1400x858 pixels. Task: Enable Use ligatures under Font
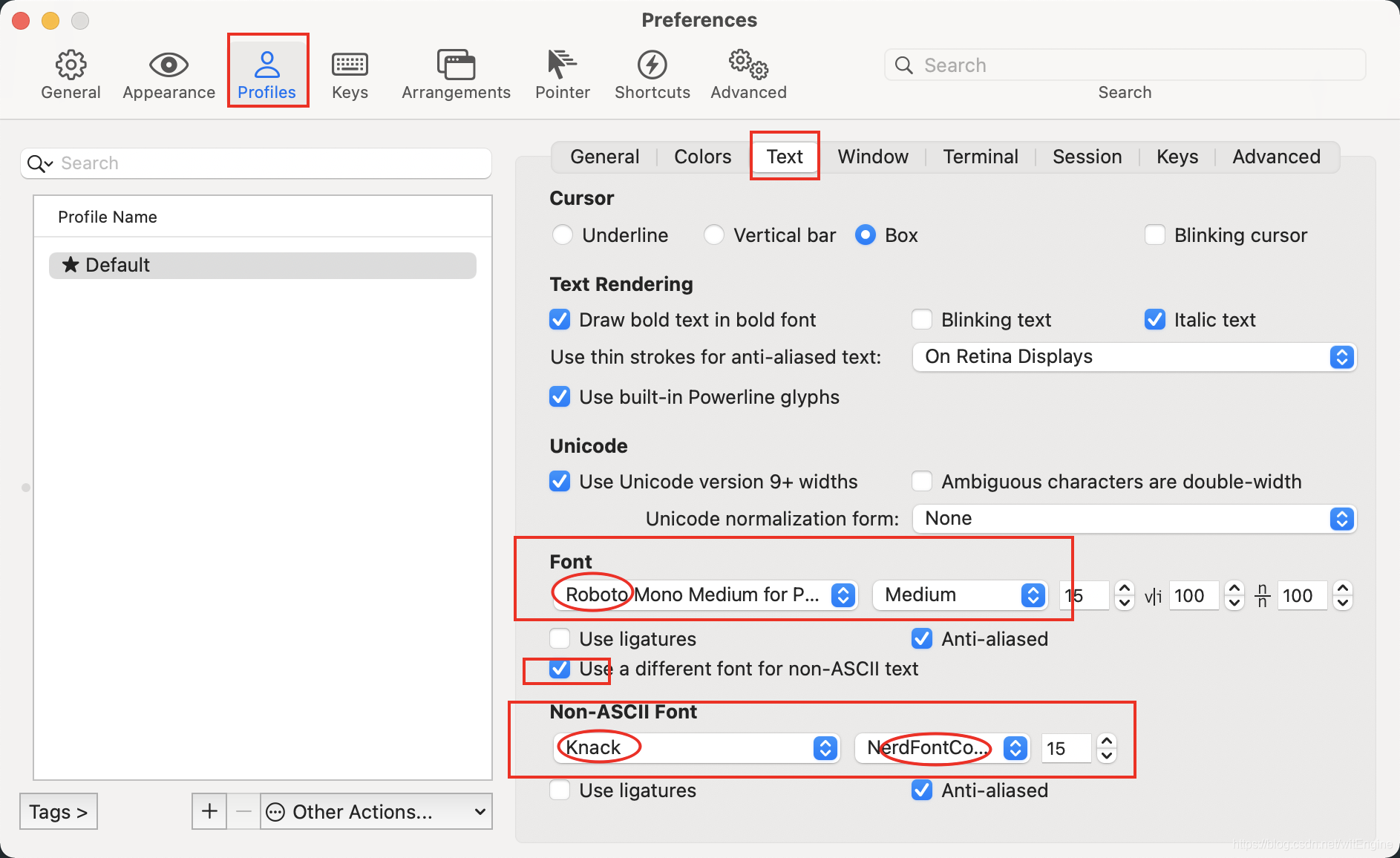pyautogui.click(x=560, y=639)
